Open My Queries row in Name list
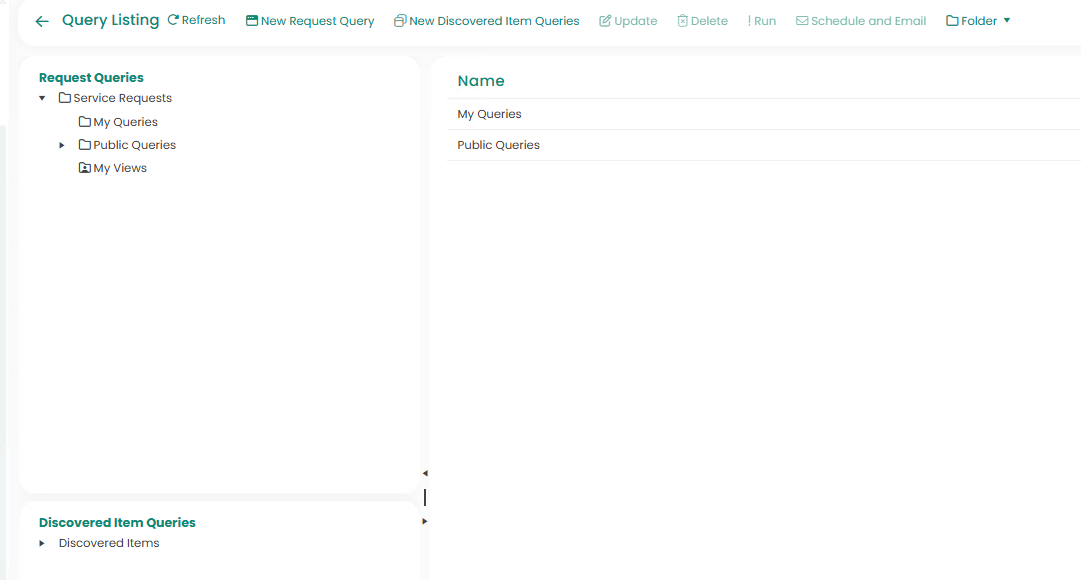Image resolution: width=1081 pixels, height=580 pixels. pos(489,114)
